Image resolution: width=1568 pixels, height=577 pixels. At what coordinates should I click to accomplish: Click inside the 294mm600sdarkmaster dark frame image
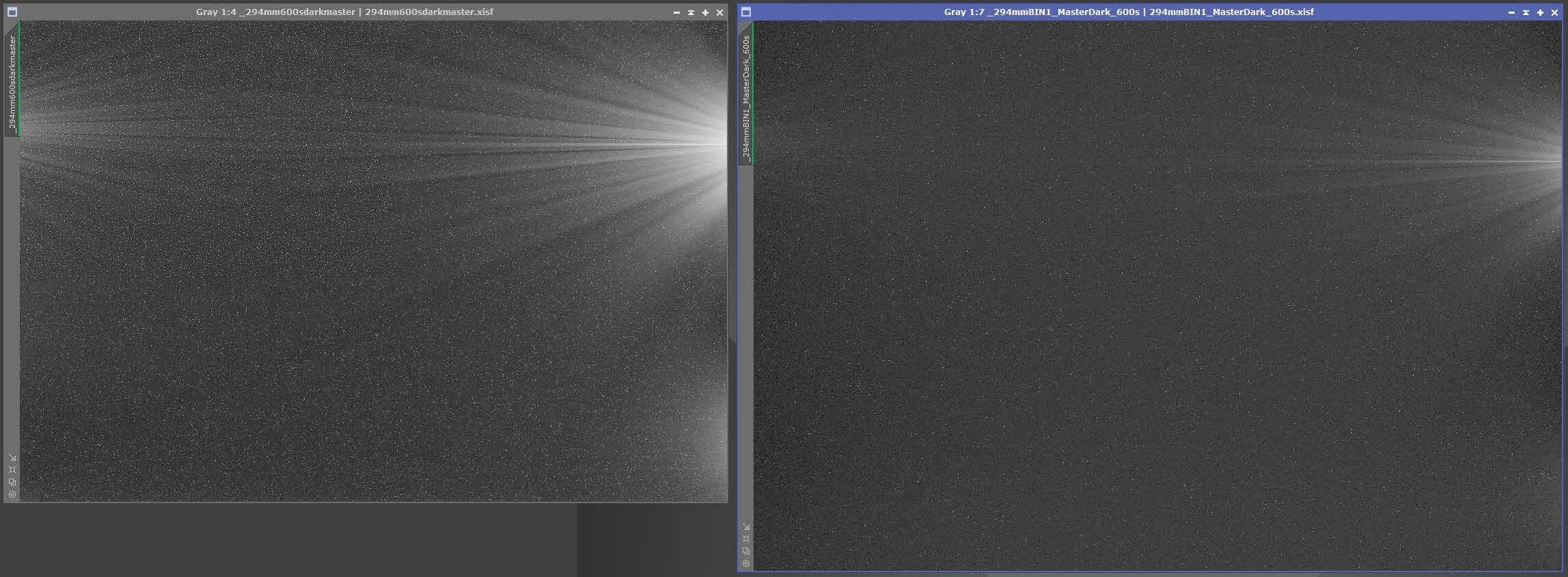(374, 261)
